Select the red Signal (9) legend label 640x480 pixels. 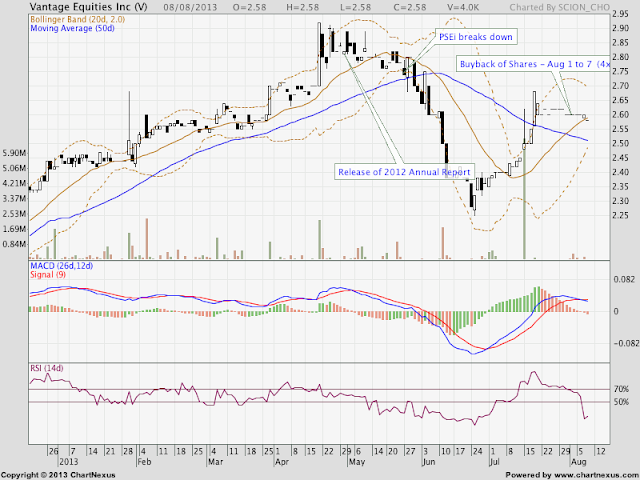click(x=48, y=275)
